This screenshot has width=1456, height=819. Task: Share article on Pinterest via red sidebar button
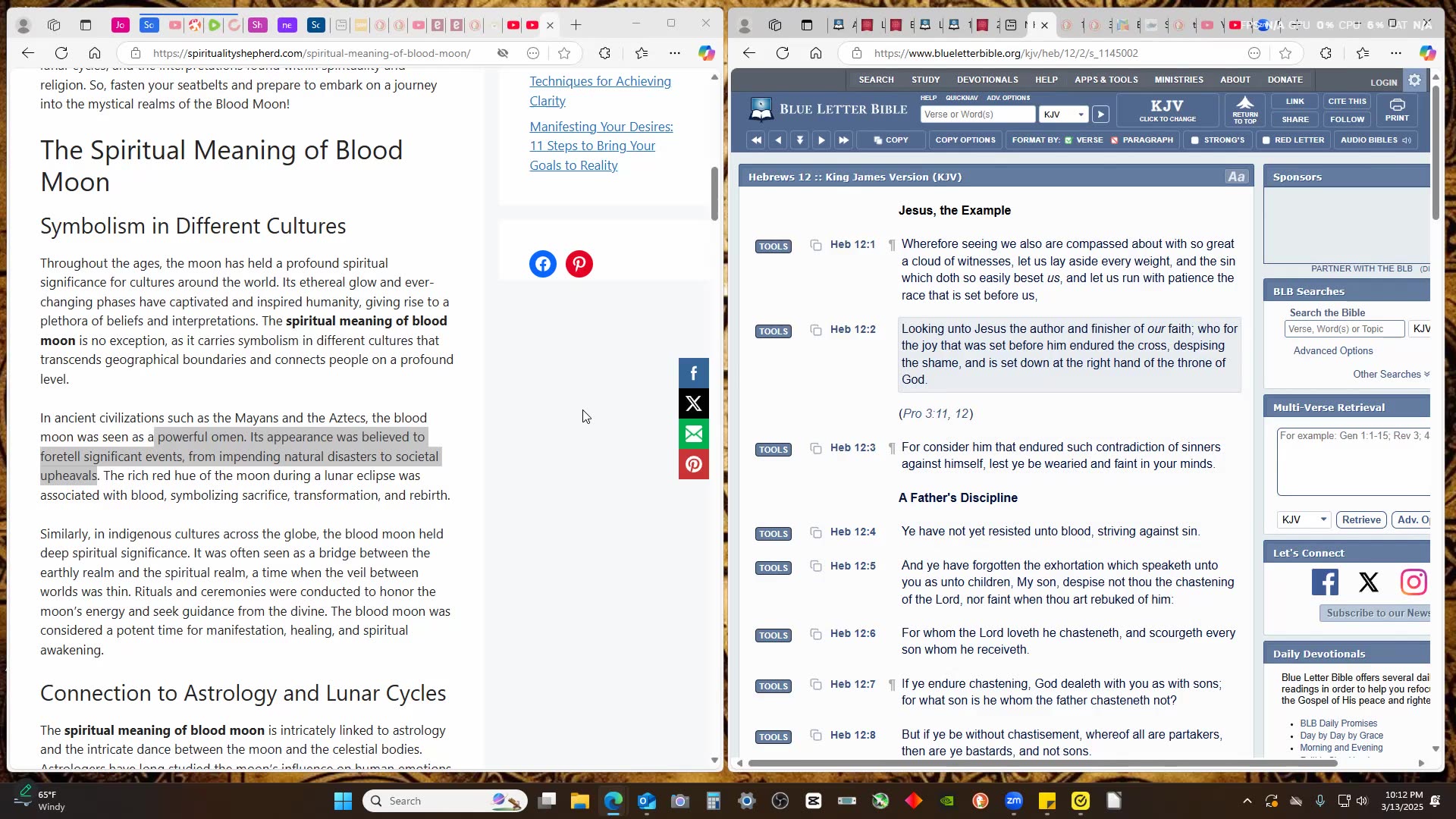pos(693,465)
